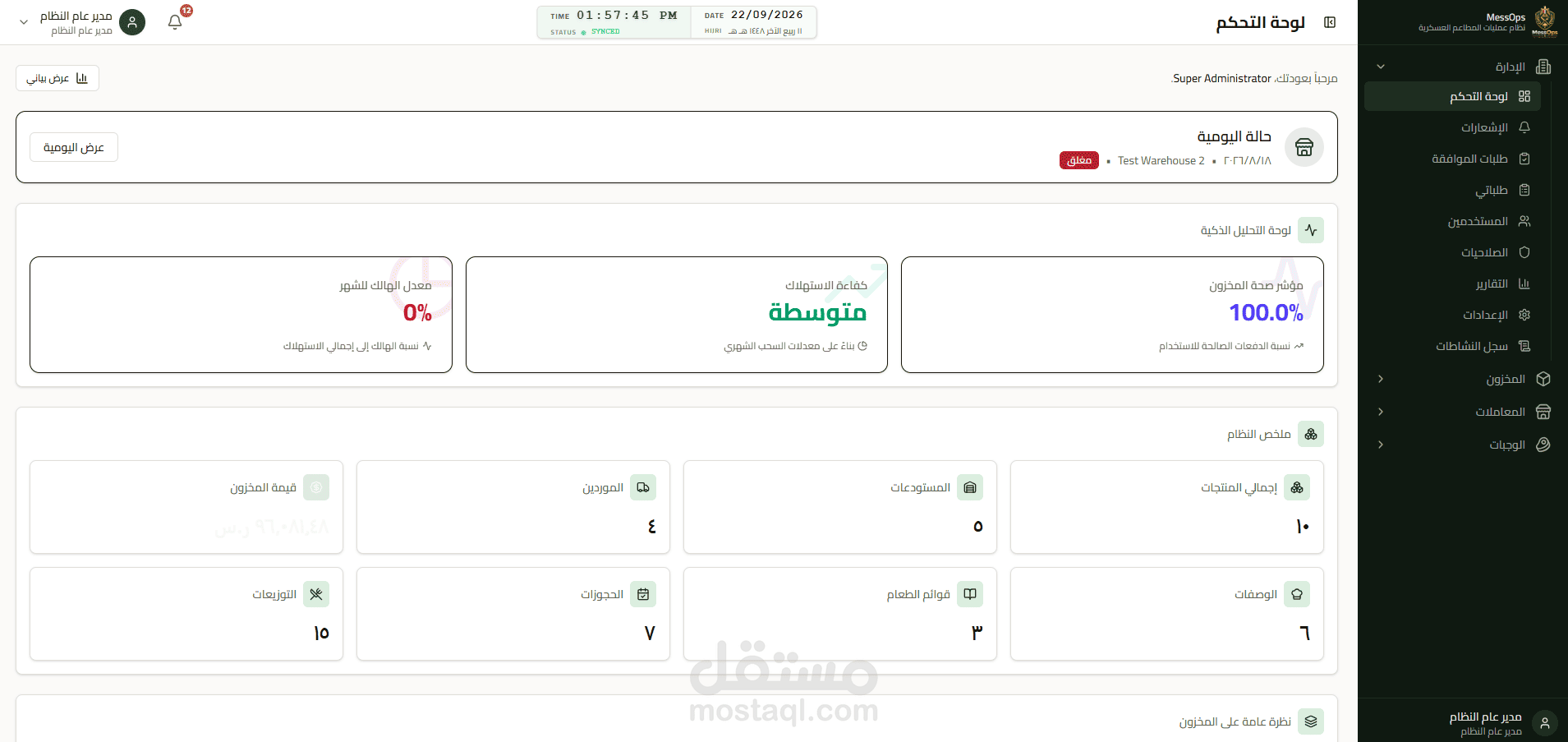
Task: Open الإشعارات in the sidebar
Action: (1452, 127)
